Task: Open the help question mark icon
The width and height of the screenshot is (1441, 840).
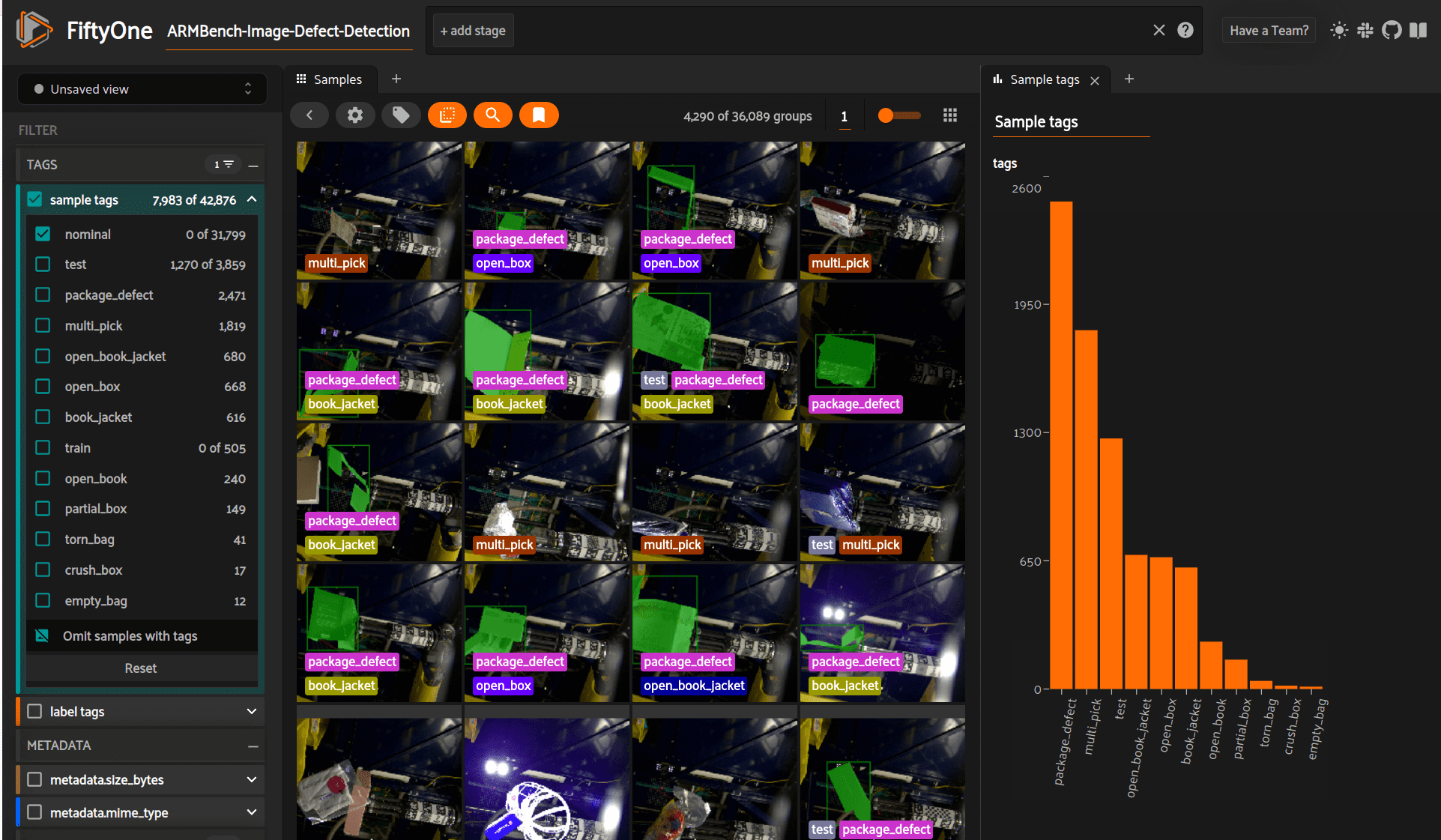Action: (x=1185, y=30)
